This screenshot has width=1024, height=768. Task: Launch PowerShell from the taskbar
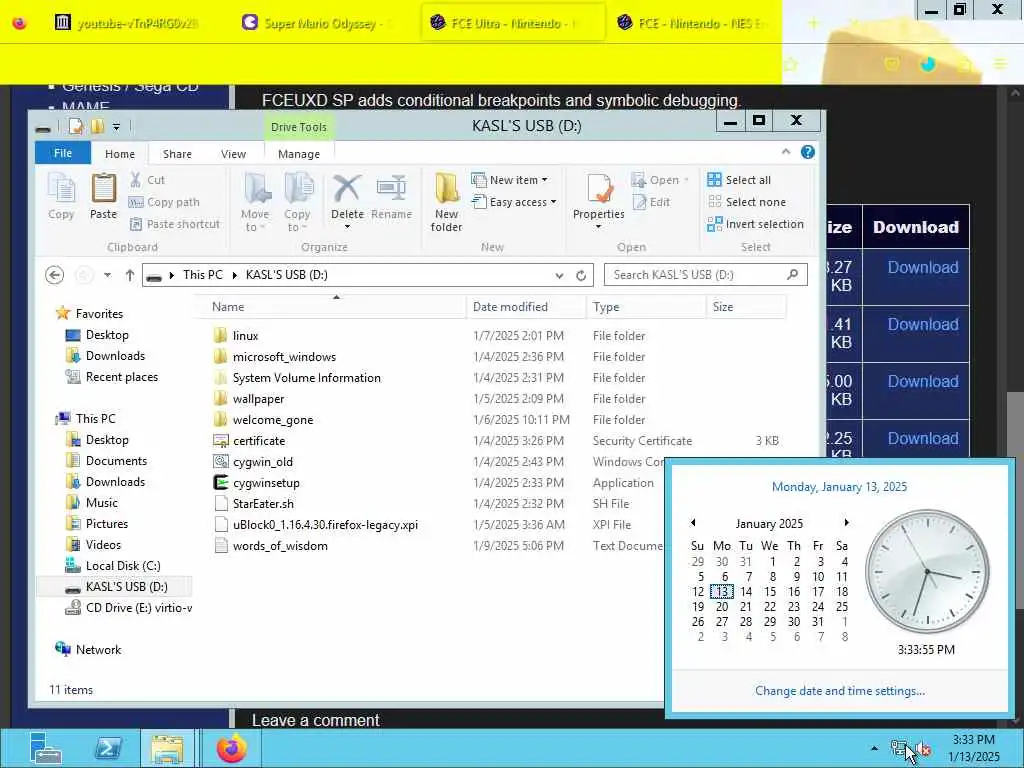click(108, 748)
